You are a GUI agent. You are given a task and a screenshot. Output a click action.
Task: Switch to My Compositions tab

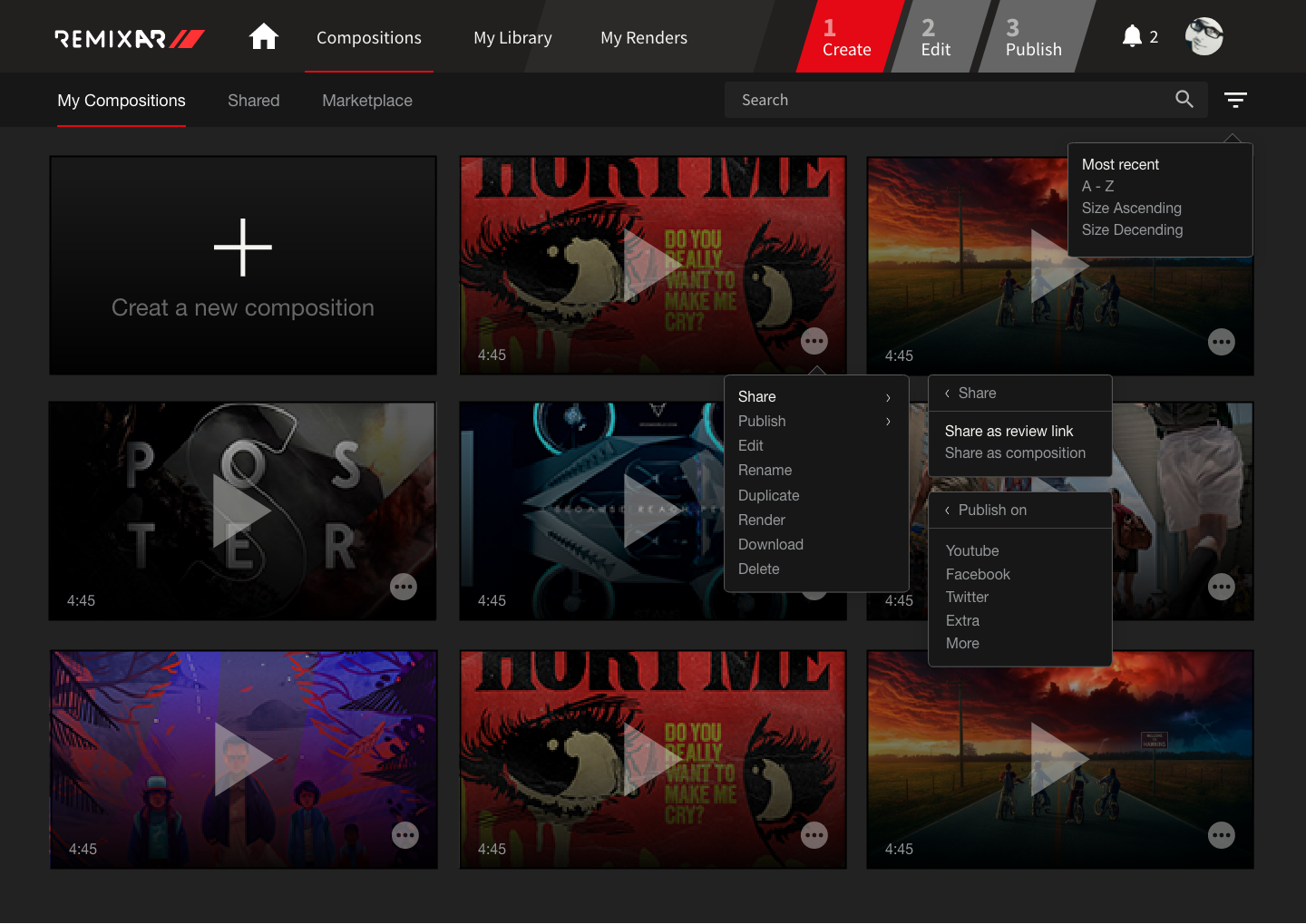point(122,101)
